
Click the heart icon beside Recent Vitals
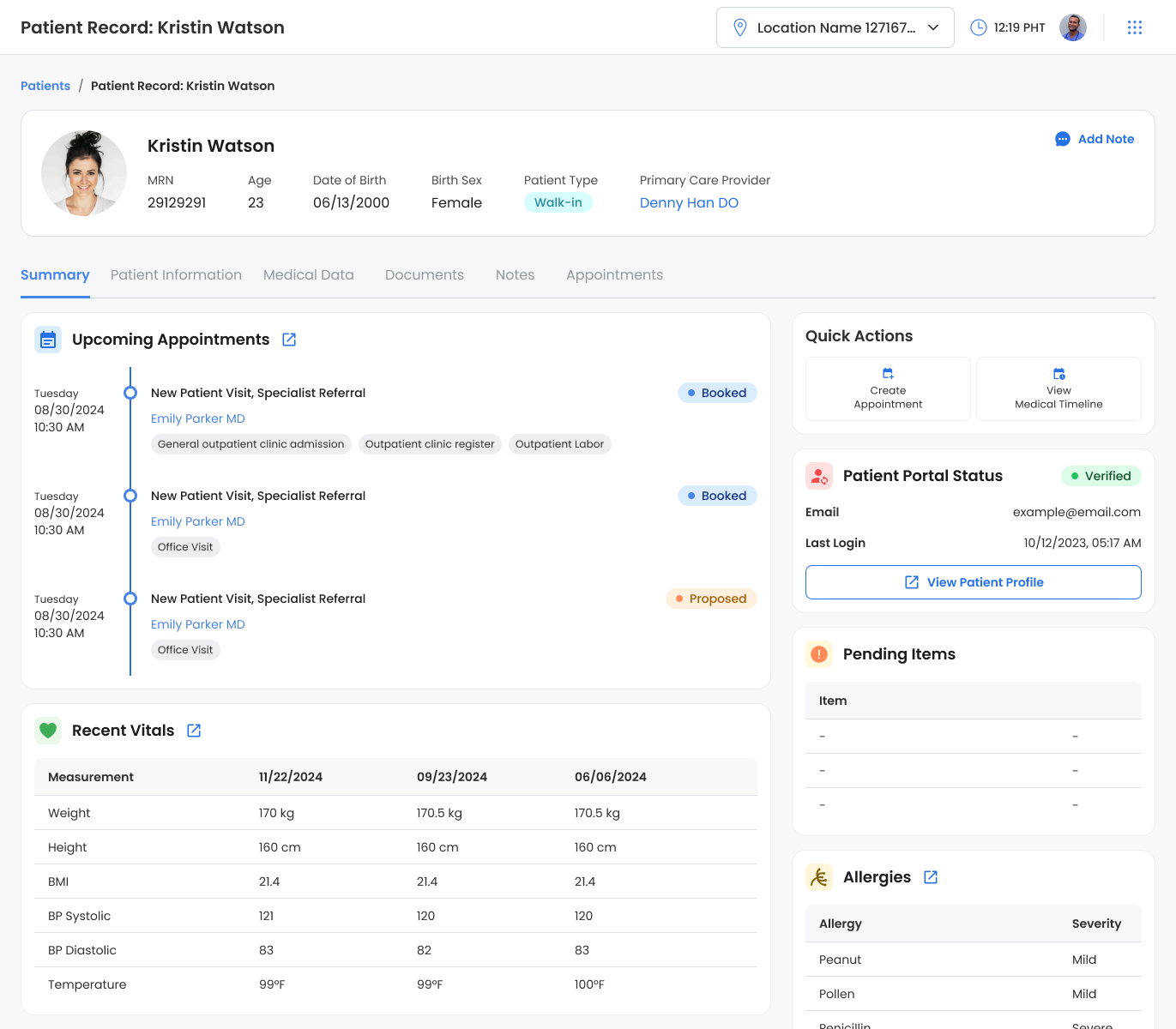click(48, 730)
